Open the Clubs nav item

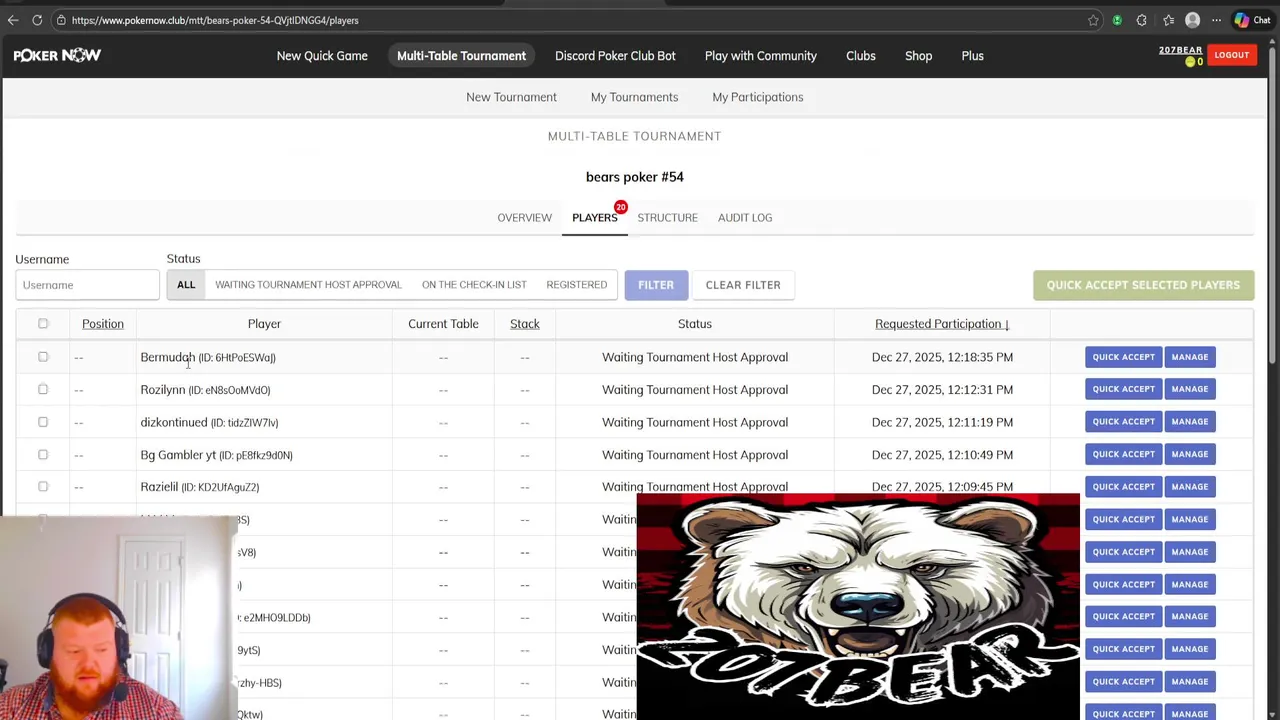point(860,56)
